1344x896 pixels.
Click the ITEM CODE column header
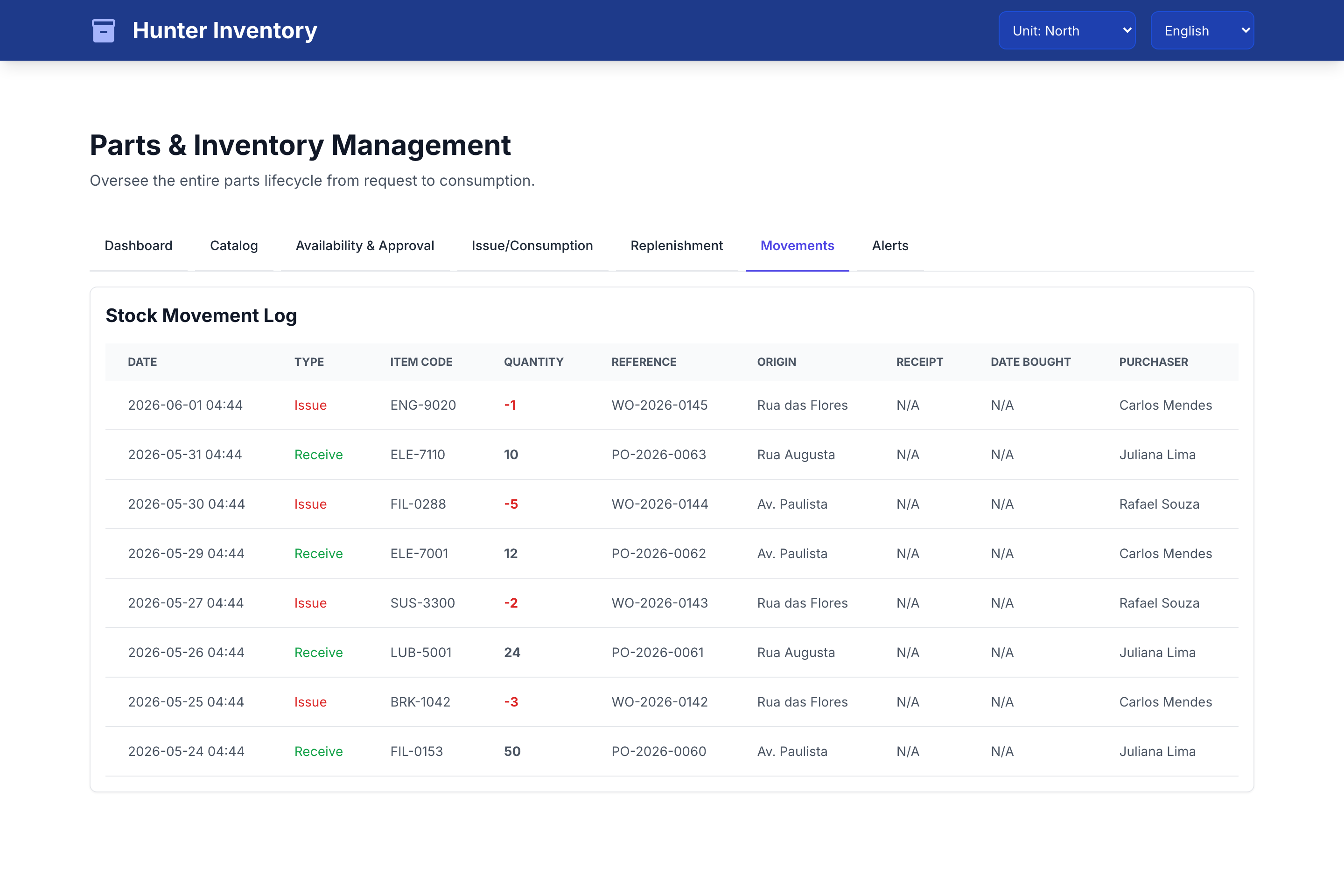point(421,362)
